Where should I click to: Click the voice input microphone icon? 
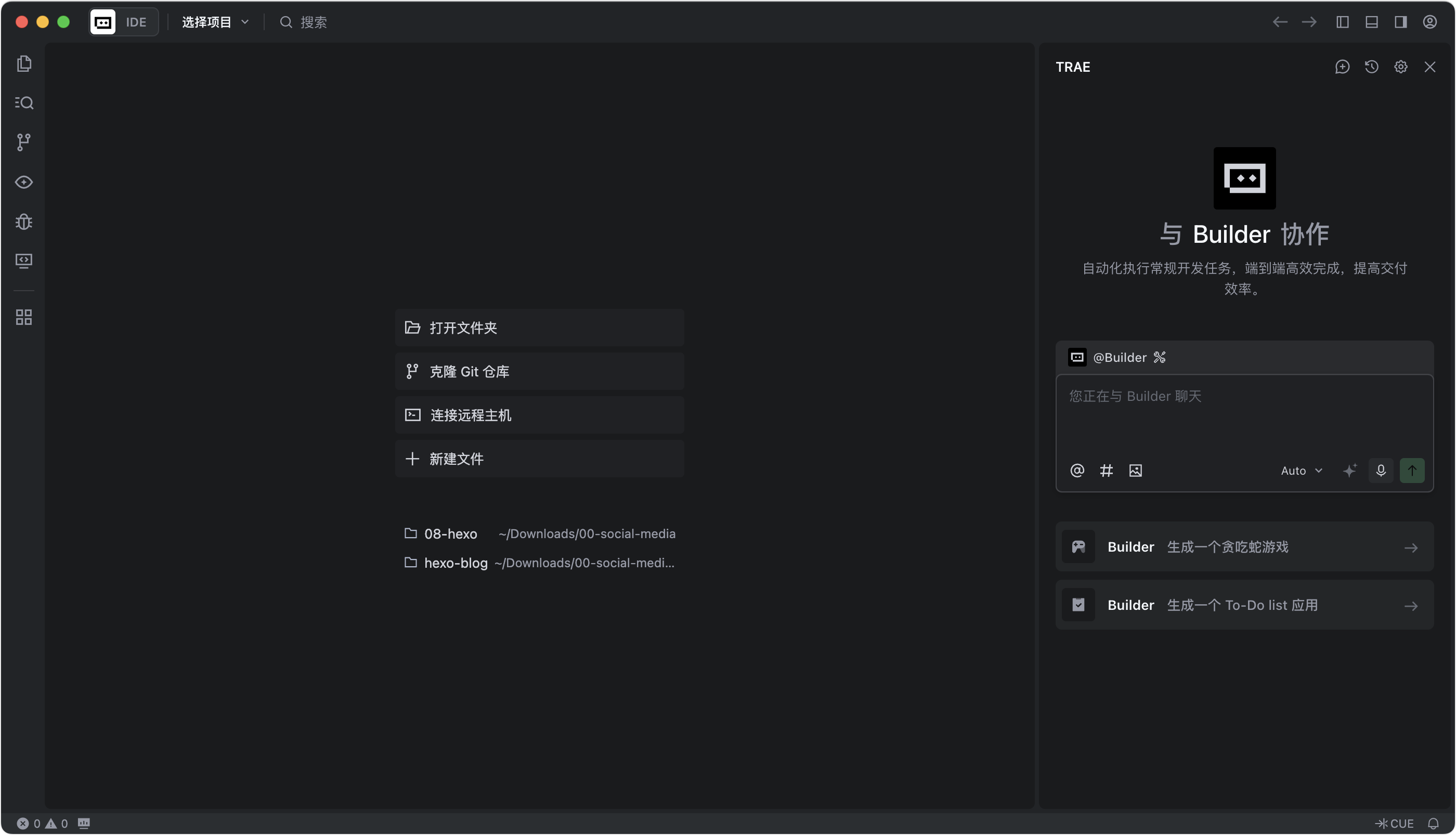1380,470
